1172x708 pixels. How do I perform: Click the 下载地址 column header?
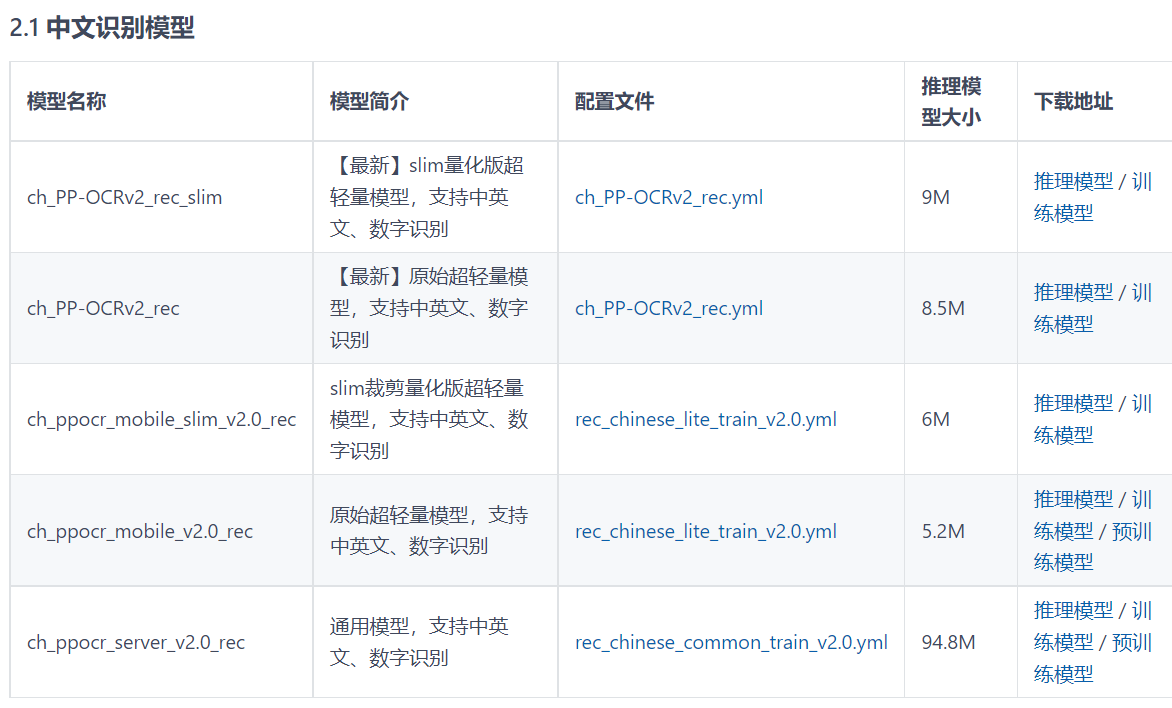click(1073, 101)
